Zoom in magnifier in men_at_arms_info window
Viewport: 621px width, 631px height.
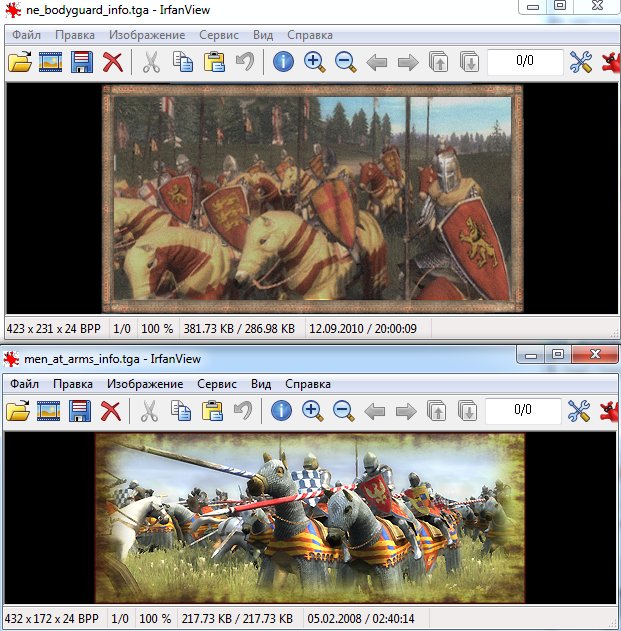point(313,411)
